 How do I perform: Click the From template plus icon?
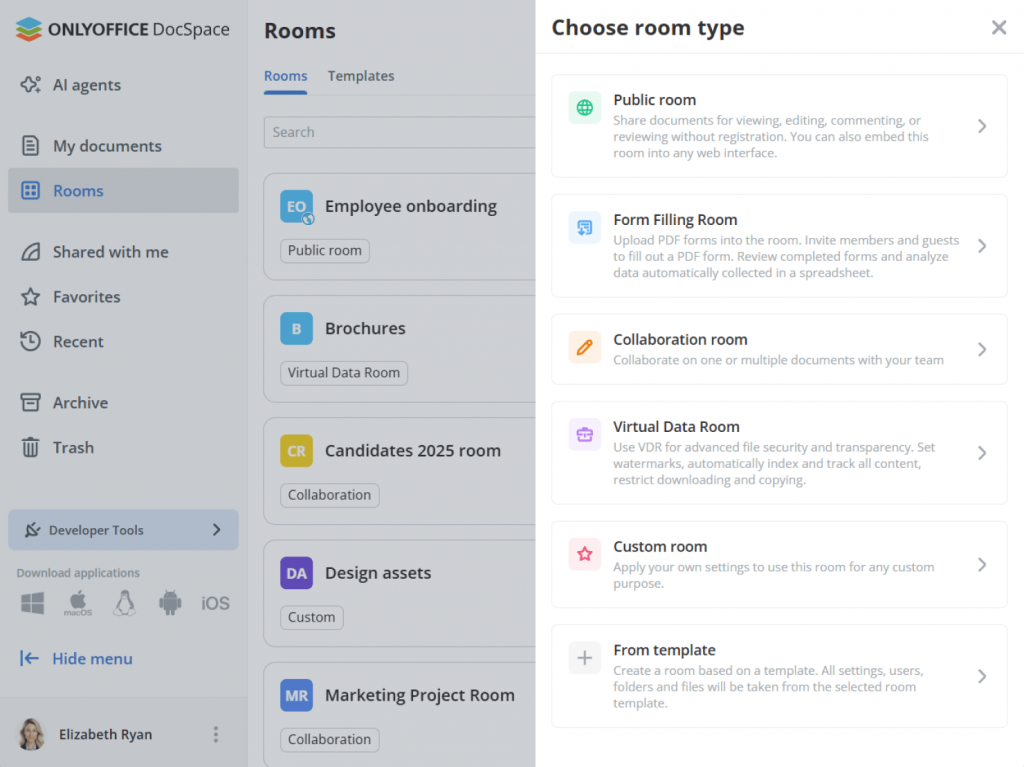coord(585,658)
